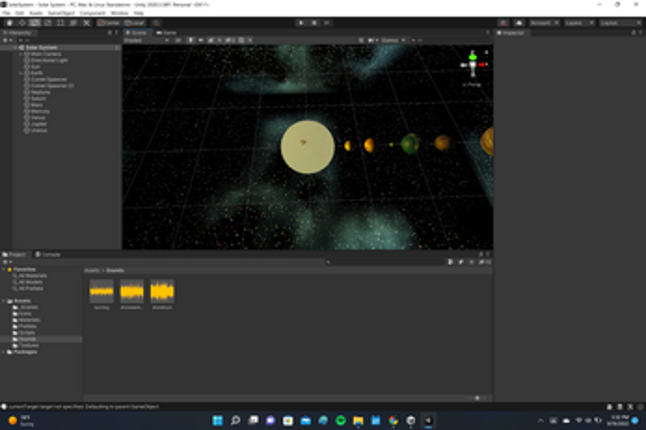Select the first audio clip thumbnail

point(101,292)
